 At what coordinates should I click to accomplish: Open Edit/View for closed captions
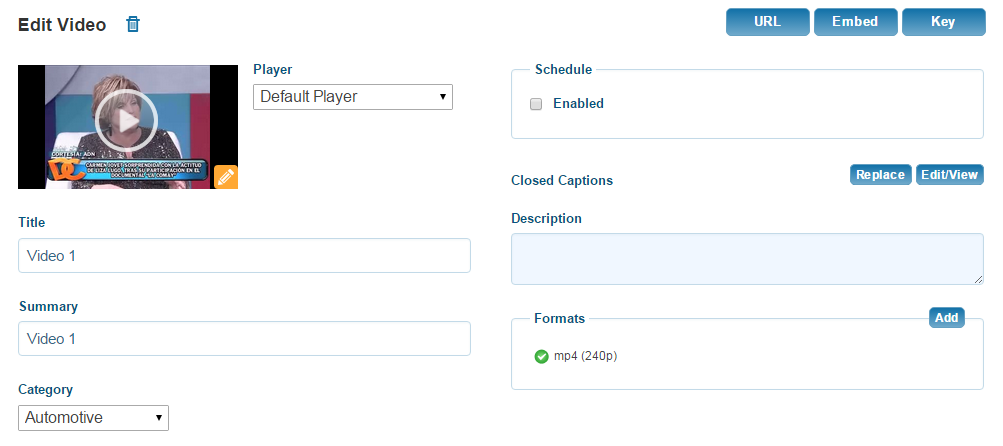[x=950, y=175]
